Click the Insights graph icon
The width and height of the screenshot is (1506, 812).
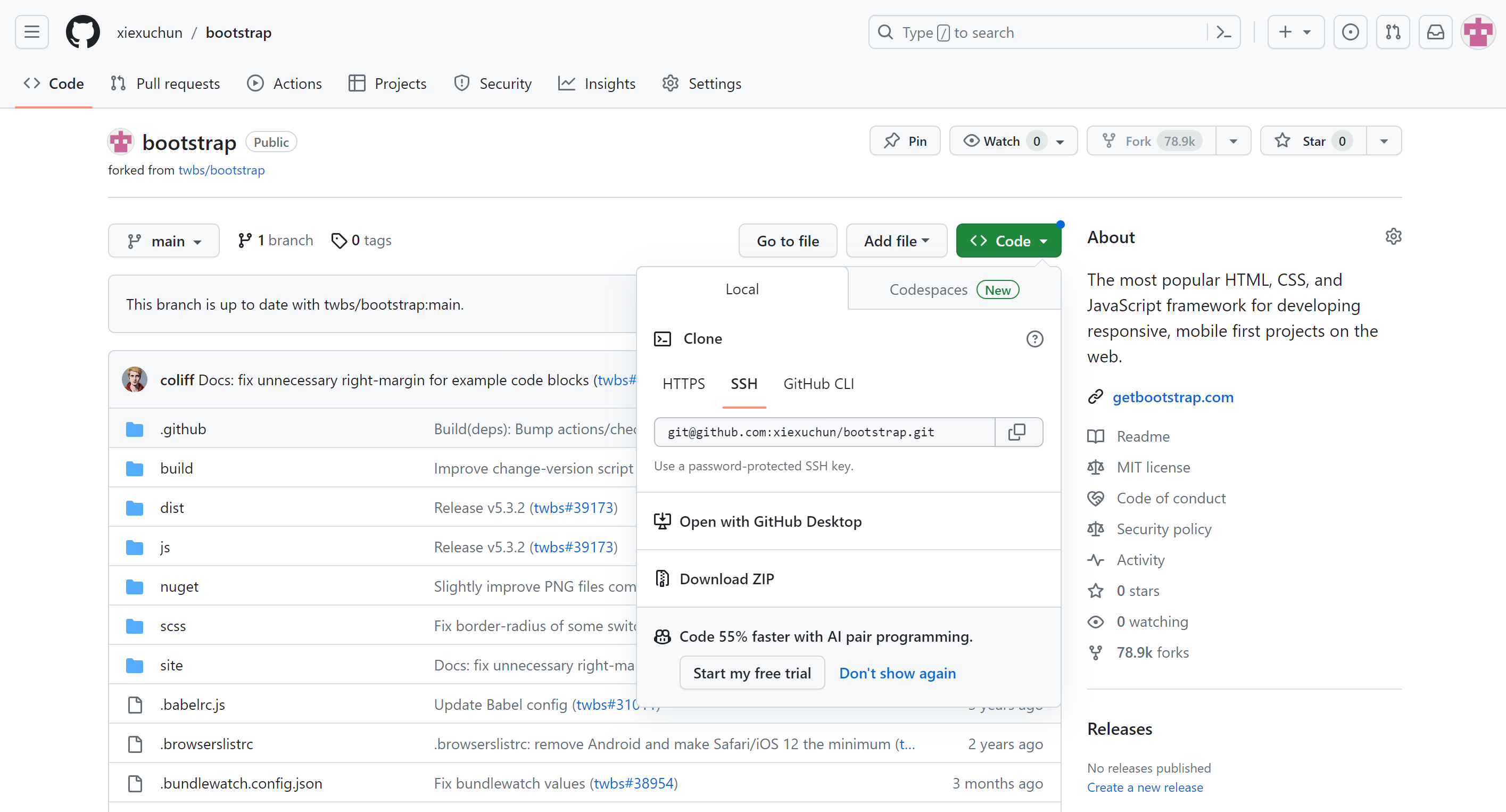click(567, 83)
